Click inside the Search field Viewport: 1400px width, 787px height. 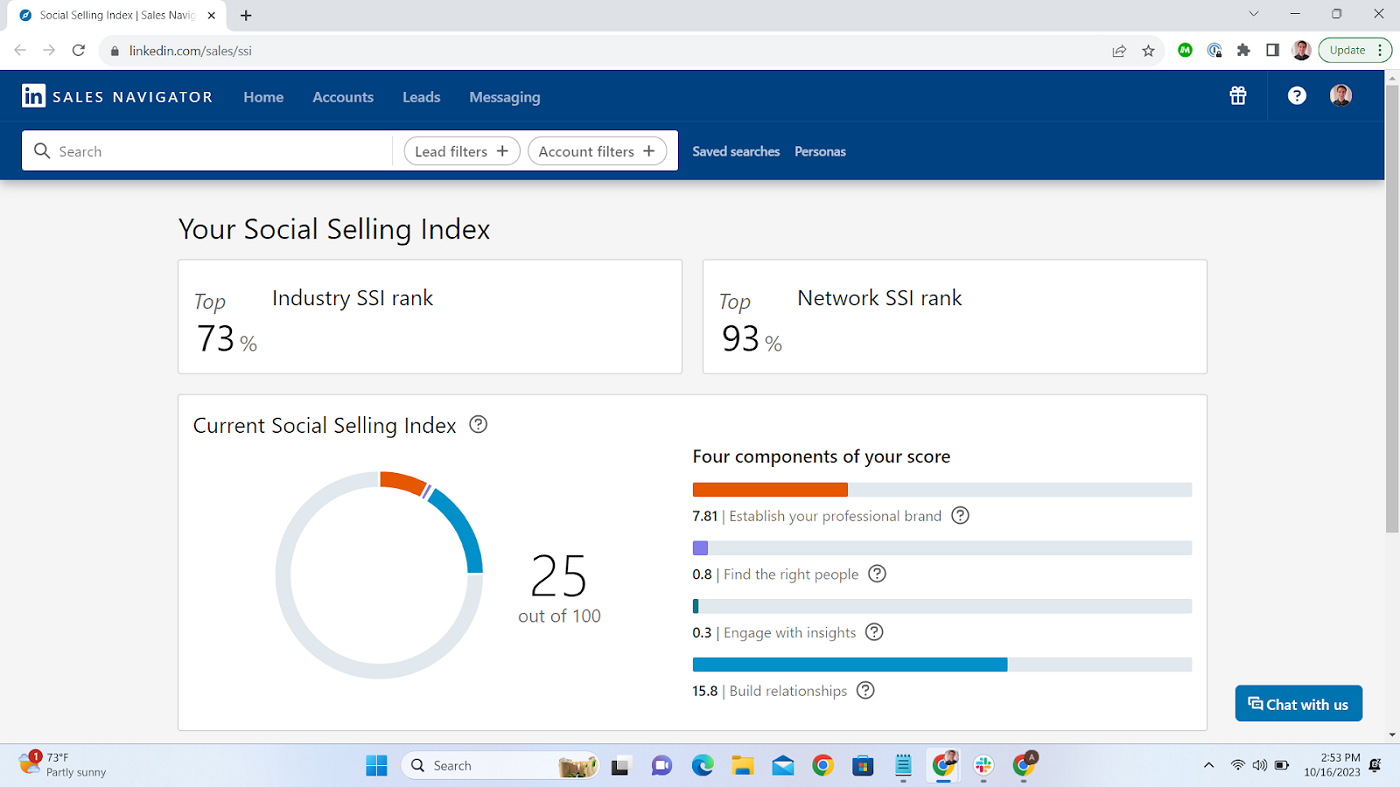pyautogui.click(x=200, y=150)
